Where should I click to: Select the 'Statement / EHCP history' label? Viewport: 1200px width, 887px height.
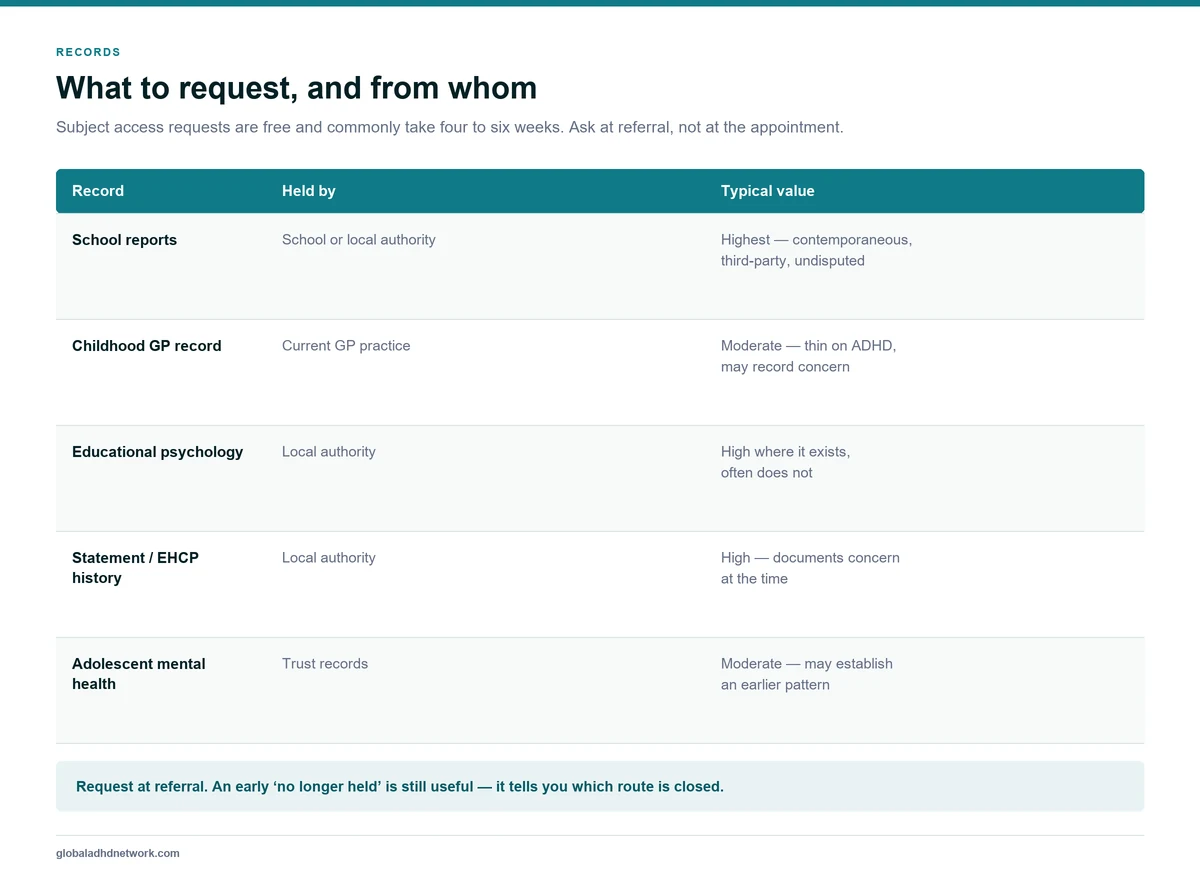pos(136,568)
